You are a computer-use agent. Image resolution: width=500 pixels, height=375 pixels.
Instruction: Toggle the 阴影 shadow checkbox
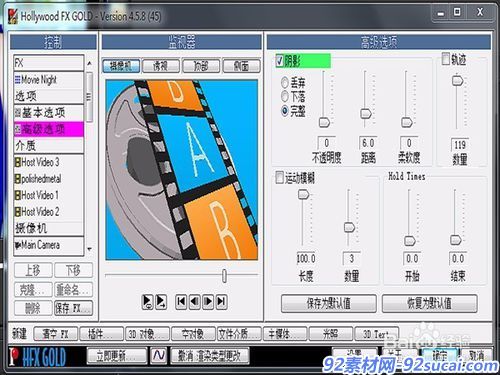280,61
